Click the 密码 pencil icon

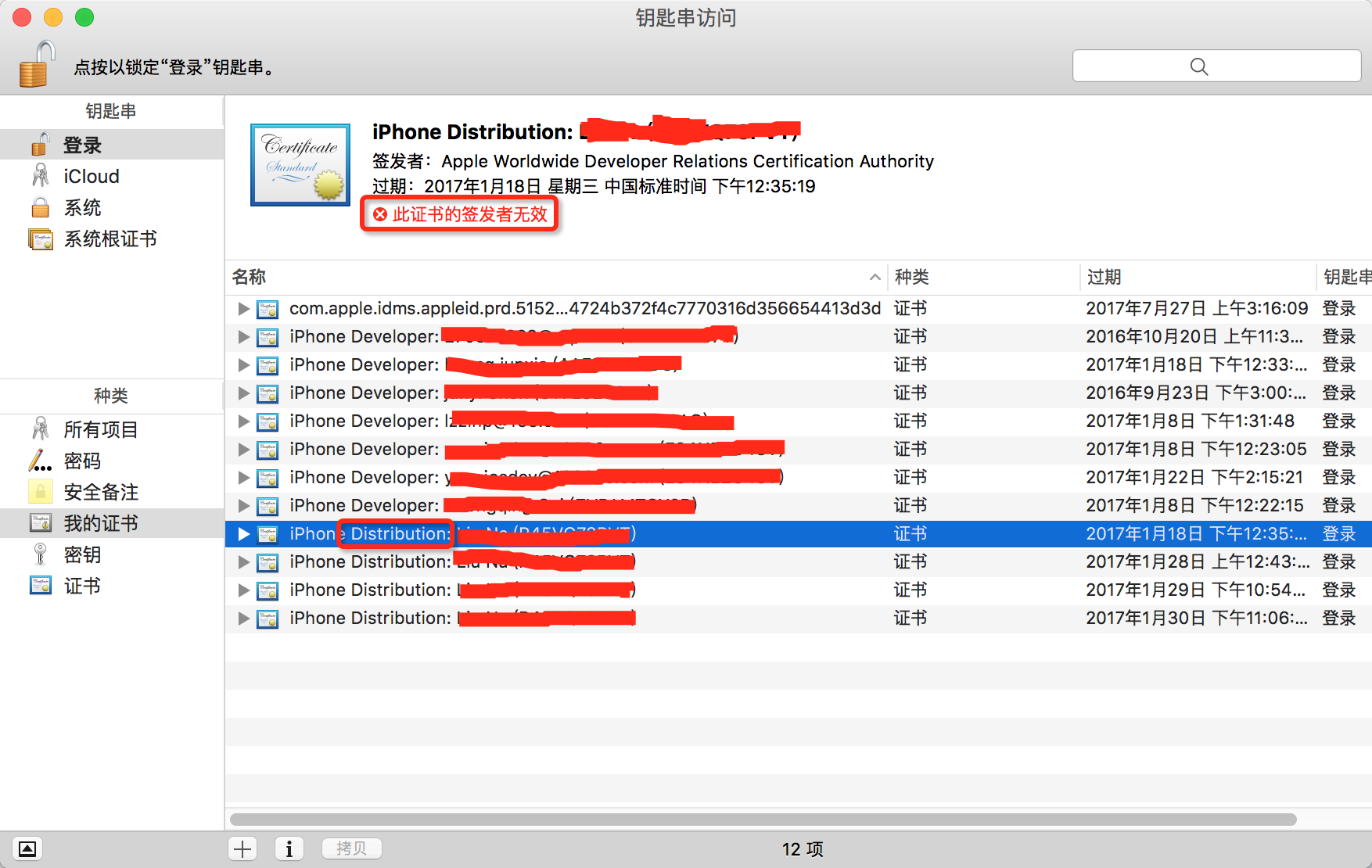pyautogui.click(x=40, y=461)
